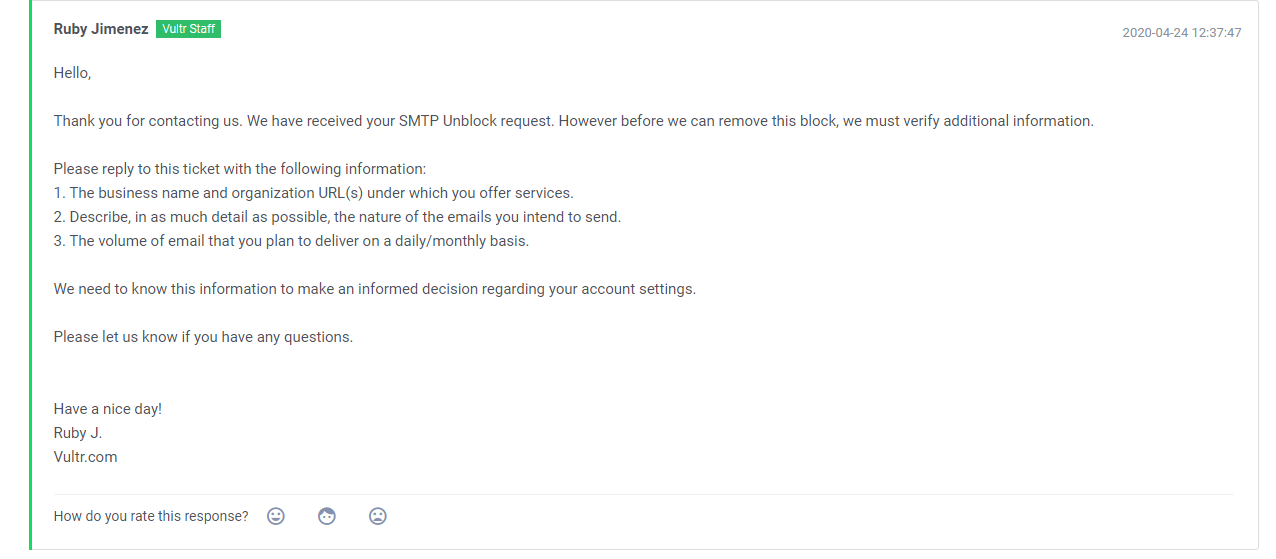Click the "Hello," greeting line
The image size is (1276, 559).
point(72,73)
